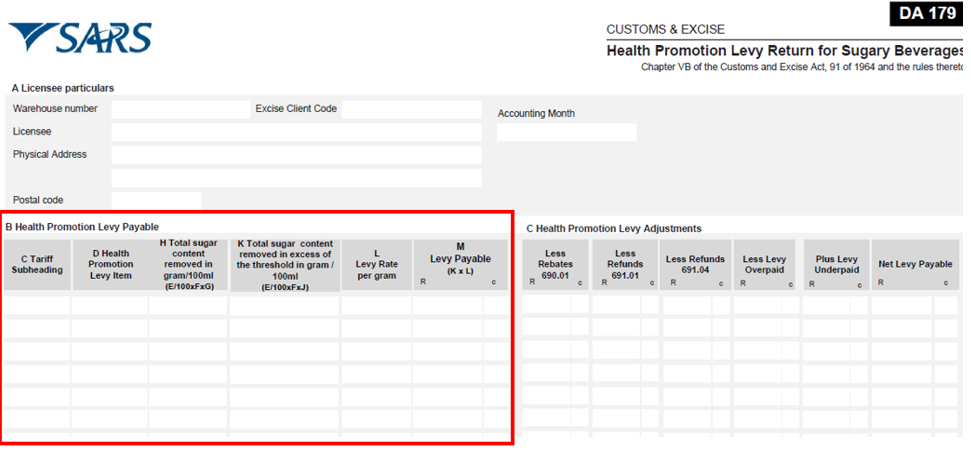Focus the first Physical Address line
The image size is (971, 452).
296,155
